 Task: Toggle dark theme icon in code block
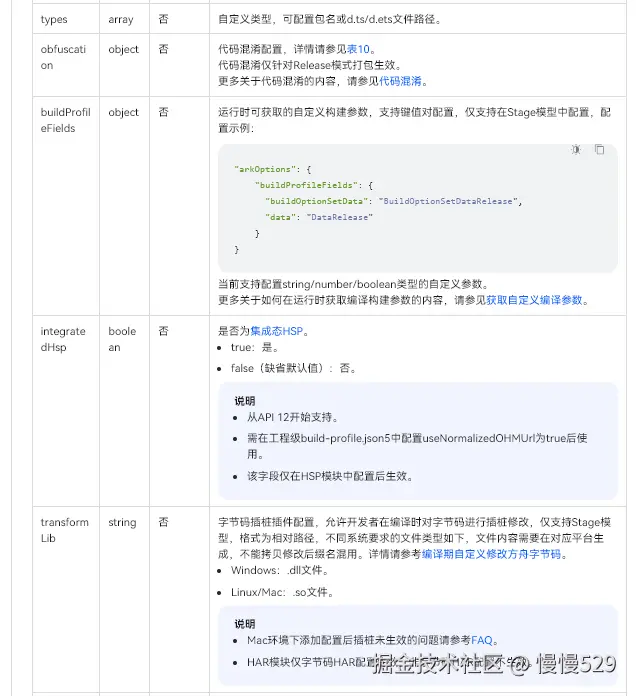point(576,150)
